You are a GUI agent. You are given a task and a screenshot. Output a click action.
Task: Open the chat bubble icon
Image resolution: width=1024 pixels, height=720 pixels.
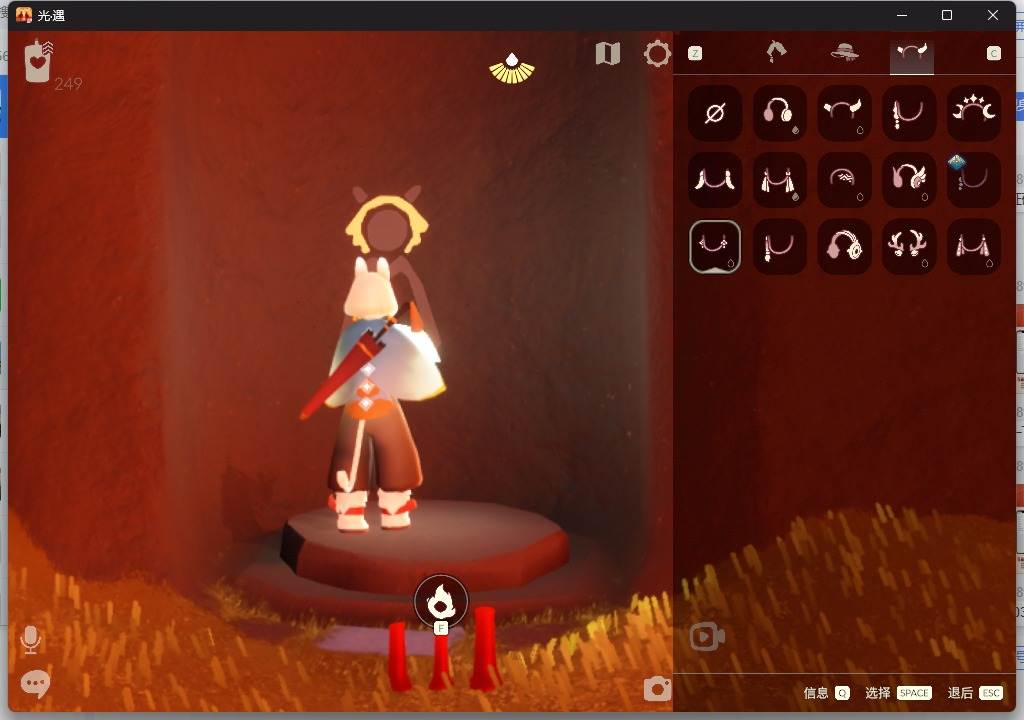pos(35,683)
